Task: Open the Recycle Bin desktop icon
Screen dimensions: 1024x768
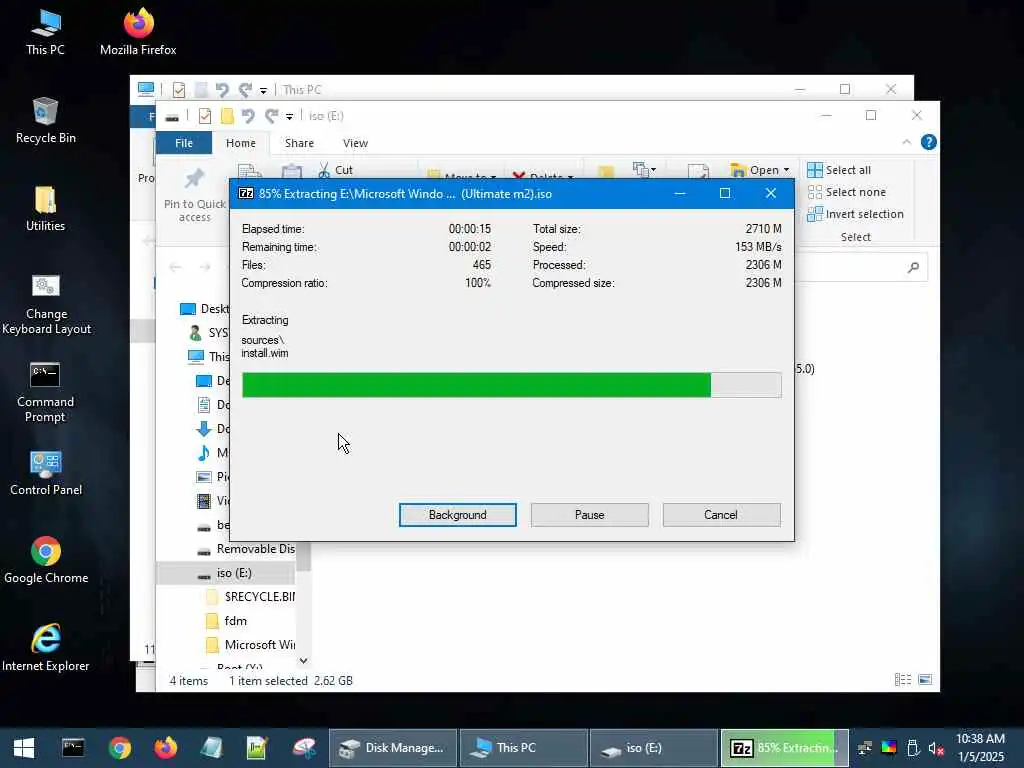Action: pos(45,121)
